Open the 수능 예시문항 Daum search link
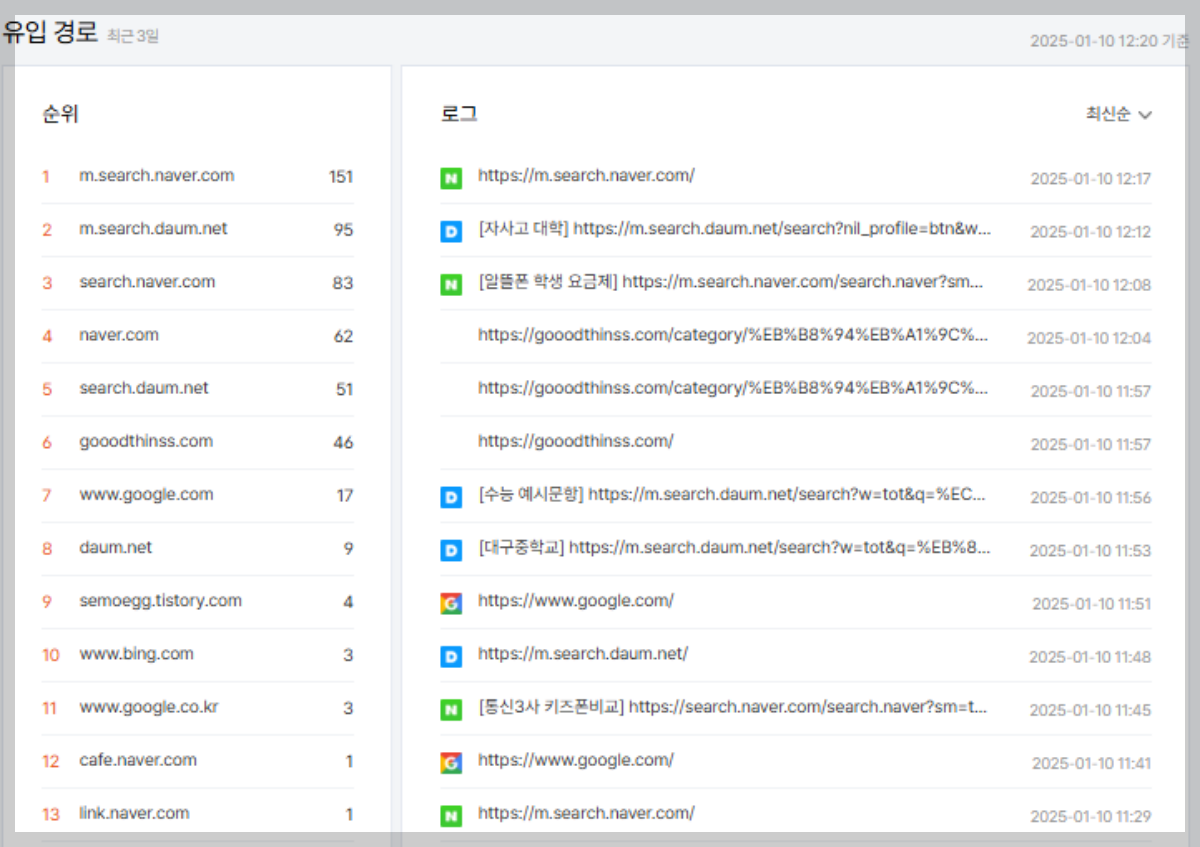 733,493
